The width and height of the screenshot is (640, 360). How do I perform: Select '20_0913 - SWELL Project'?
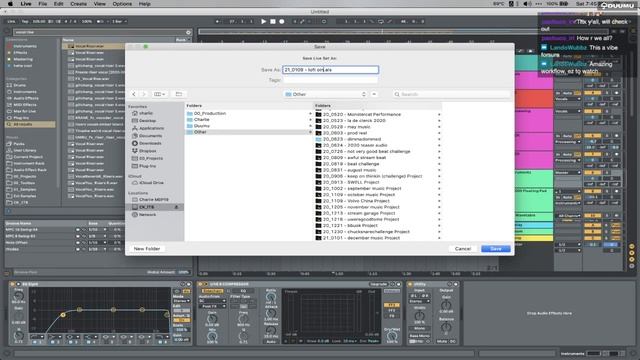[x=378, y=182]
